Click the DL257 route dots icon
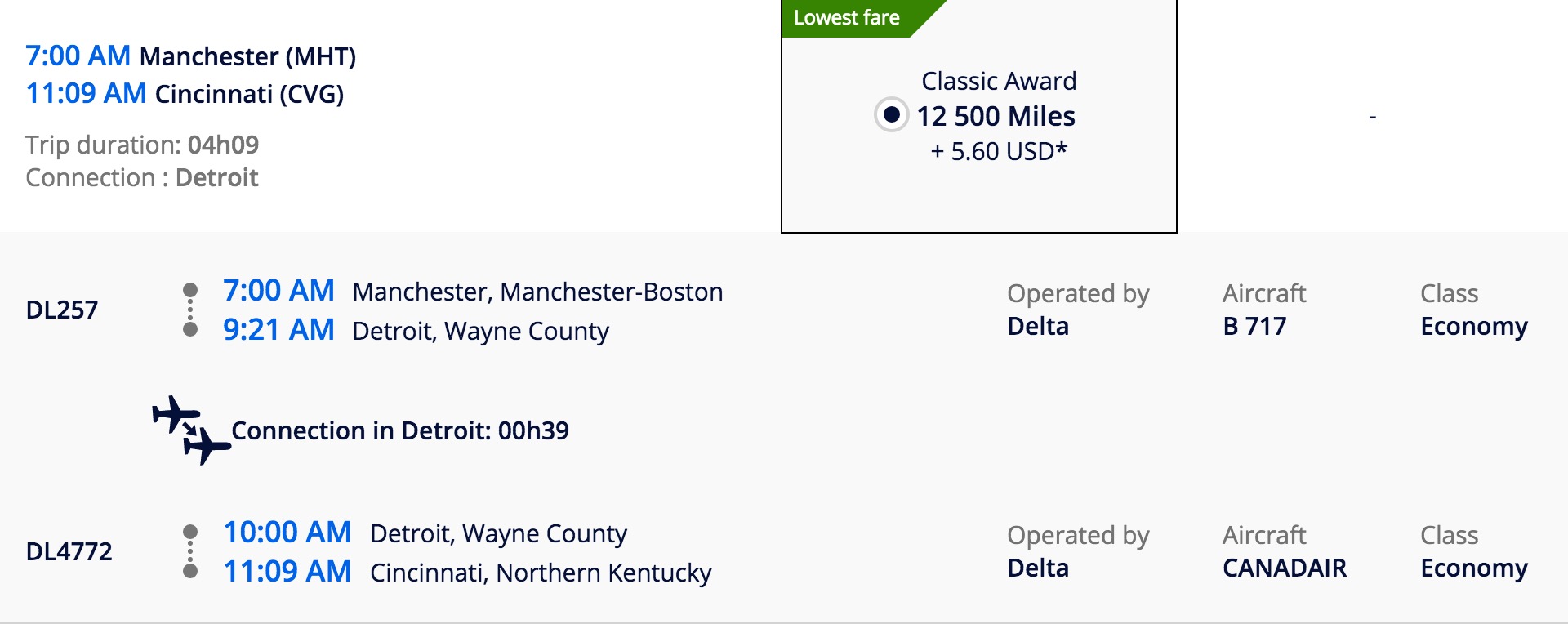The width and height of the screenshot is (1568, 624). (190, 310)
